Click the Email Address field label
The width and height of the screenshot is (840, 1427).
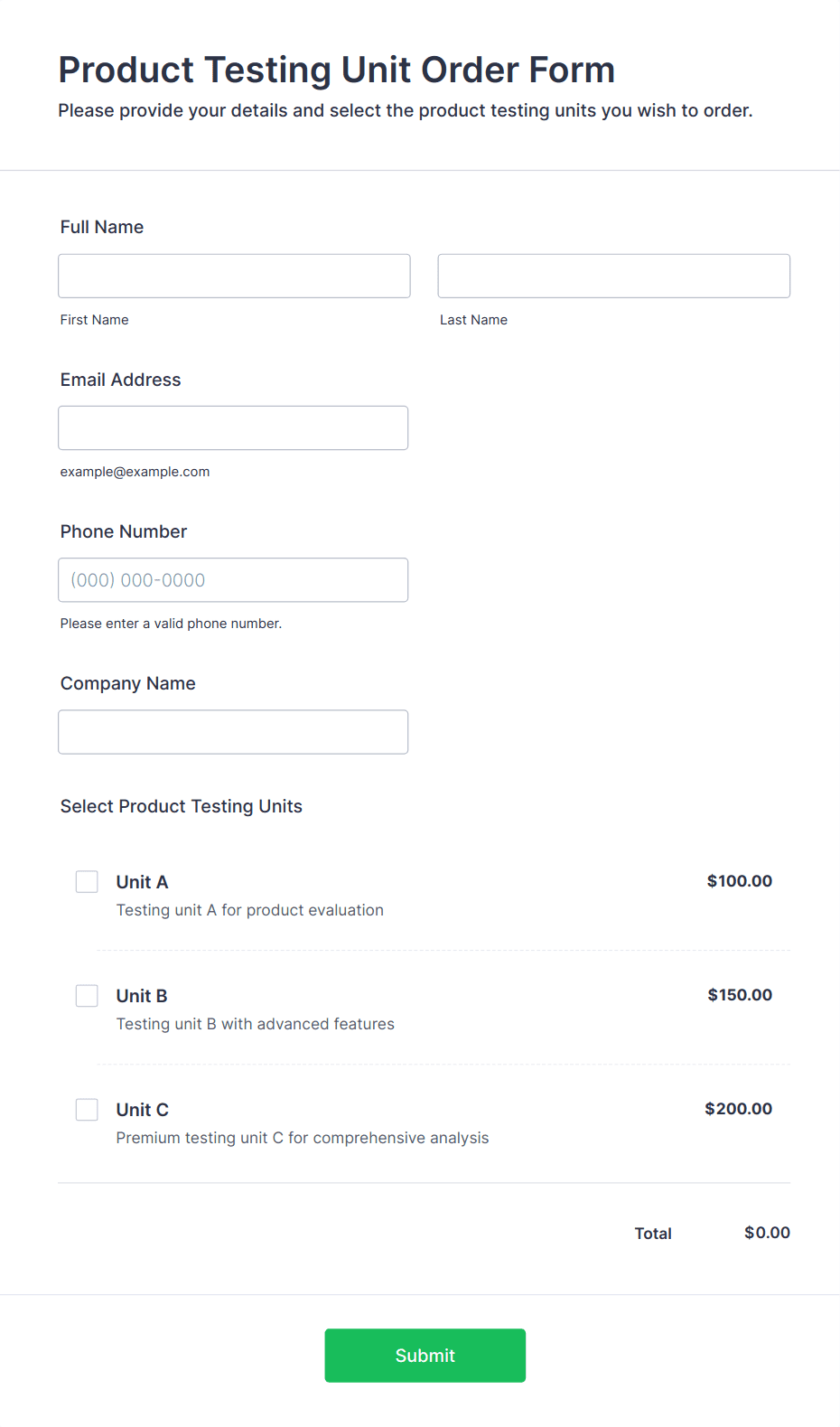tap(120, 380)
